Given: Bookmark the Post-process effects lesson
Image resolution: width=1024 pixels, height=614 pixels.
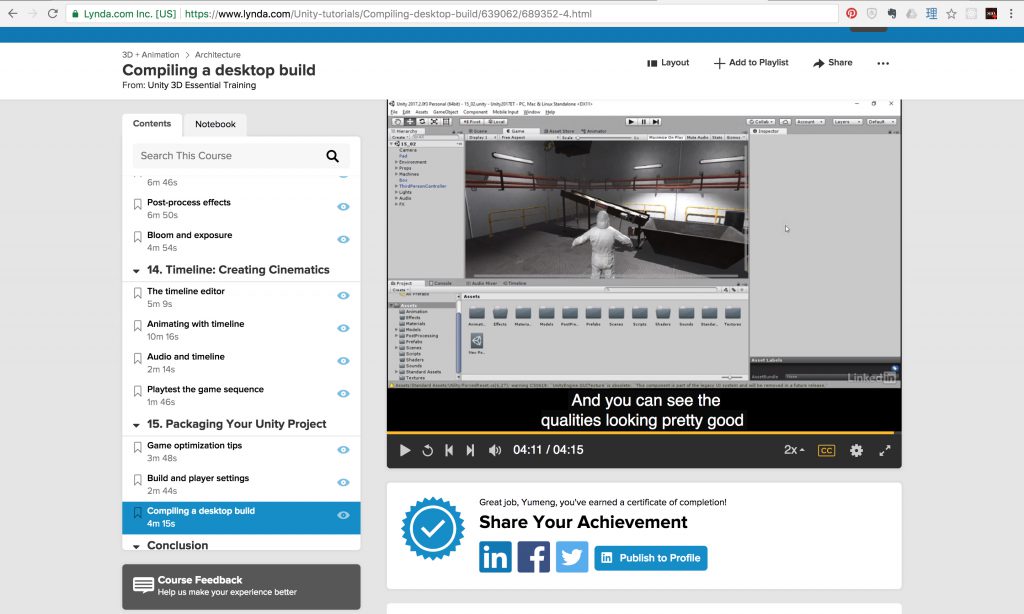Looking at the screenshot, I should click(137, 204).
